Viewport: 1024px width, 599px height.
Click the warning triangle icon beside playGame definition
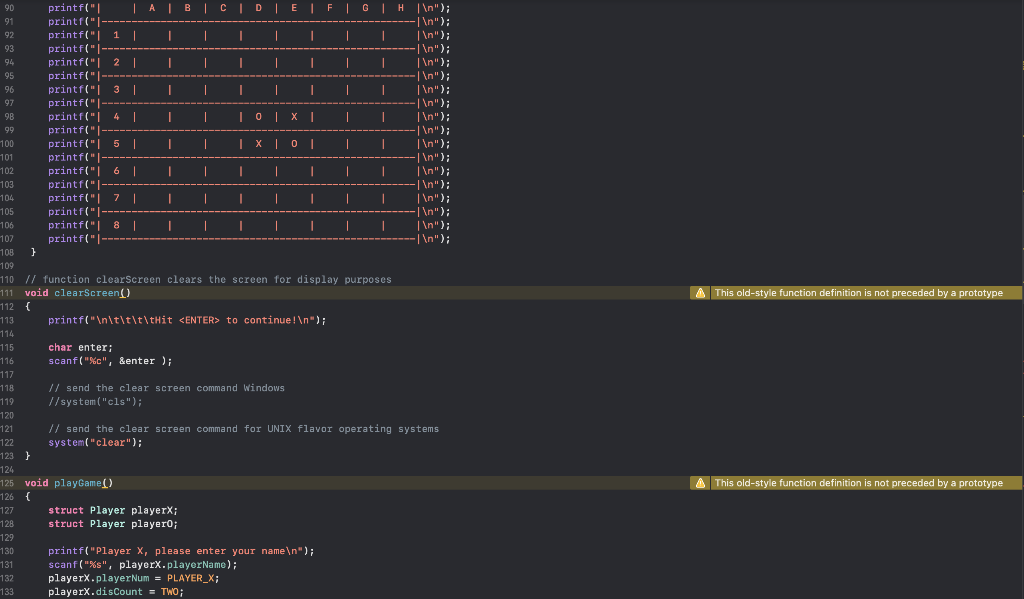(x=700, y=482)
